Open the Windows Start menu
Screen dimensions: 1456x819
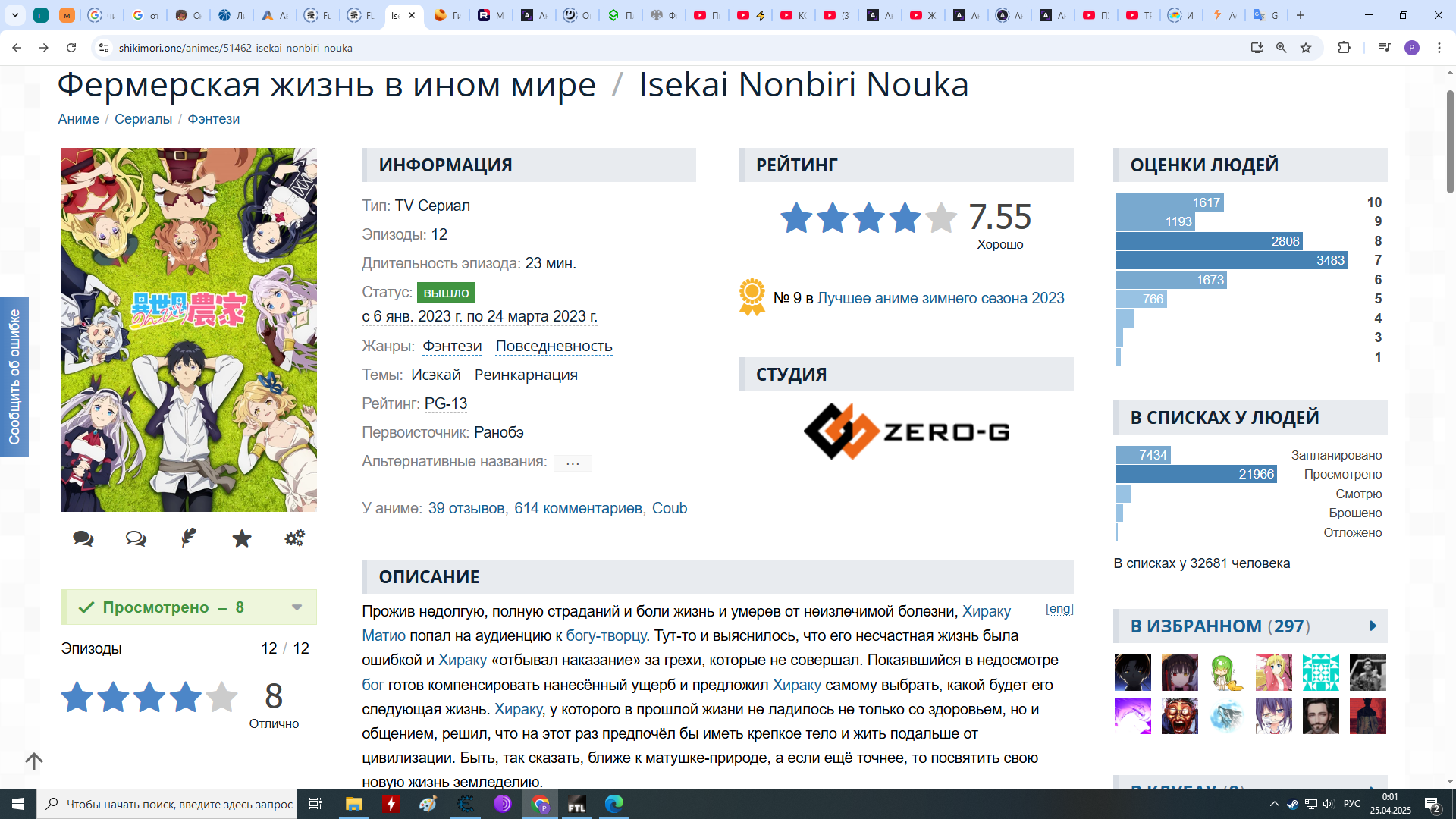18,804
